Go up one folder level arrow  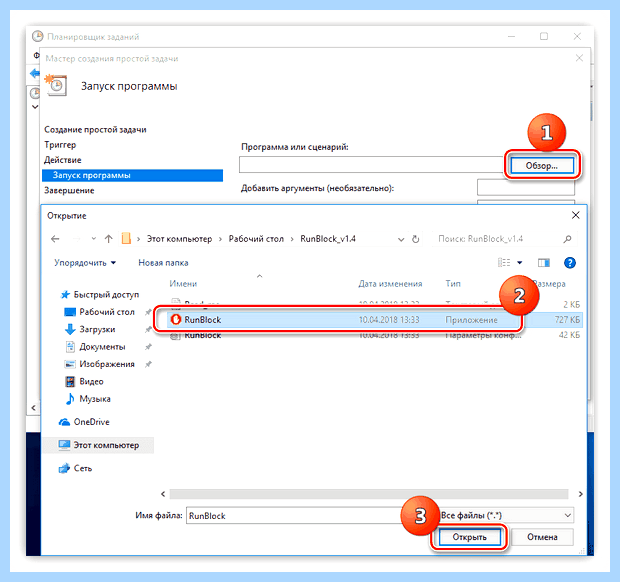(108, 239)
